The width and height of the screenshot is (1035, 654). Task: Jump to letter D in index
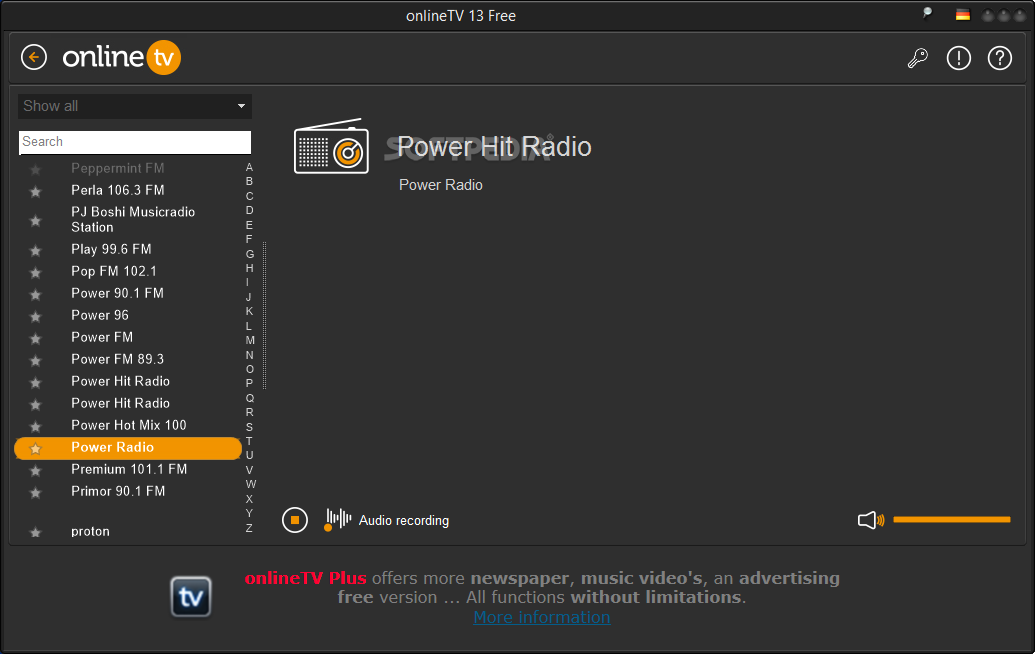pyautogui.click(x=249, y=210)
